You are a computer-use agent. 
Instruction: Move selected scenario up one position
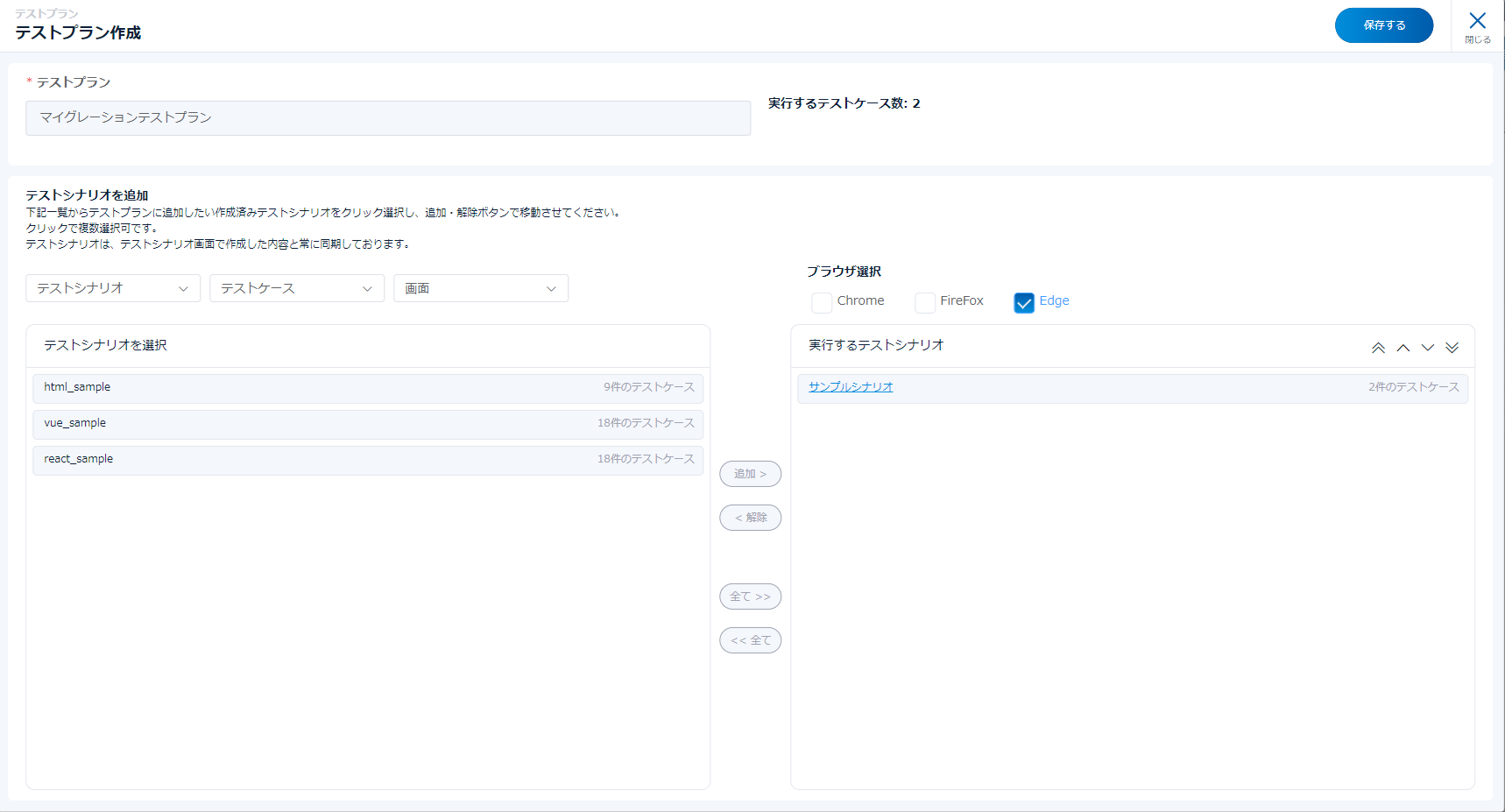(x=1403, y=348)
